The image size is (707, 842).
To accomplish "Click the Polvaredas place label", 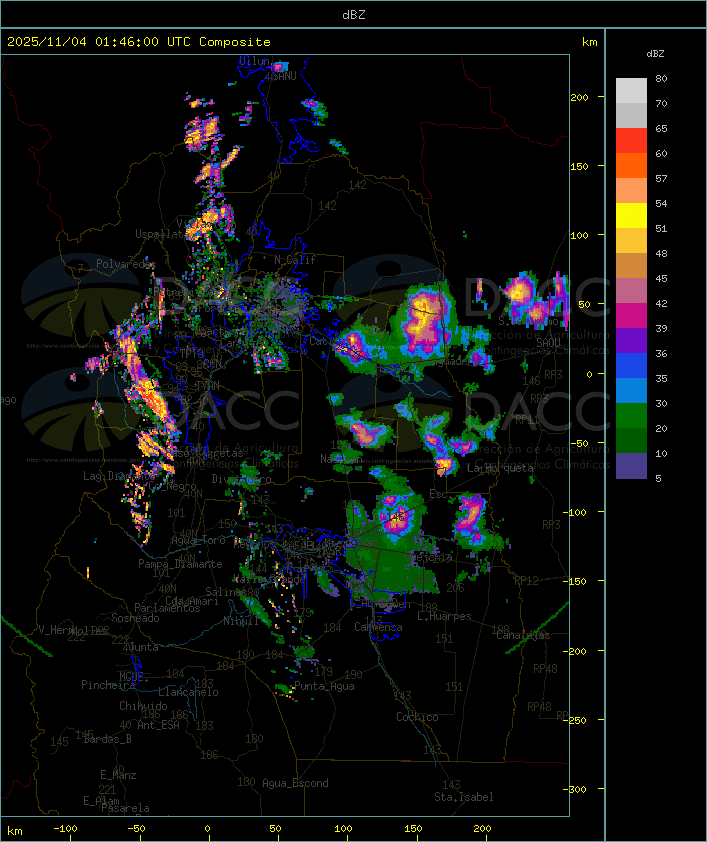I will click(125, 264).
